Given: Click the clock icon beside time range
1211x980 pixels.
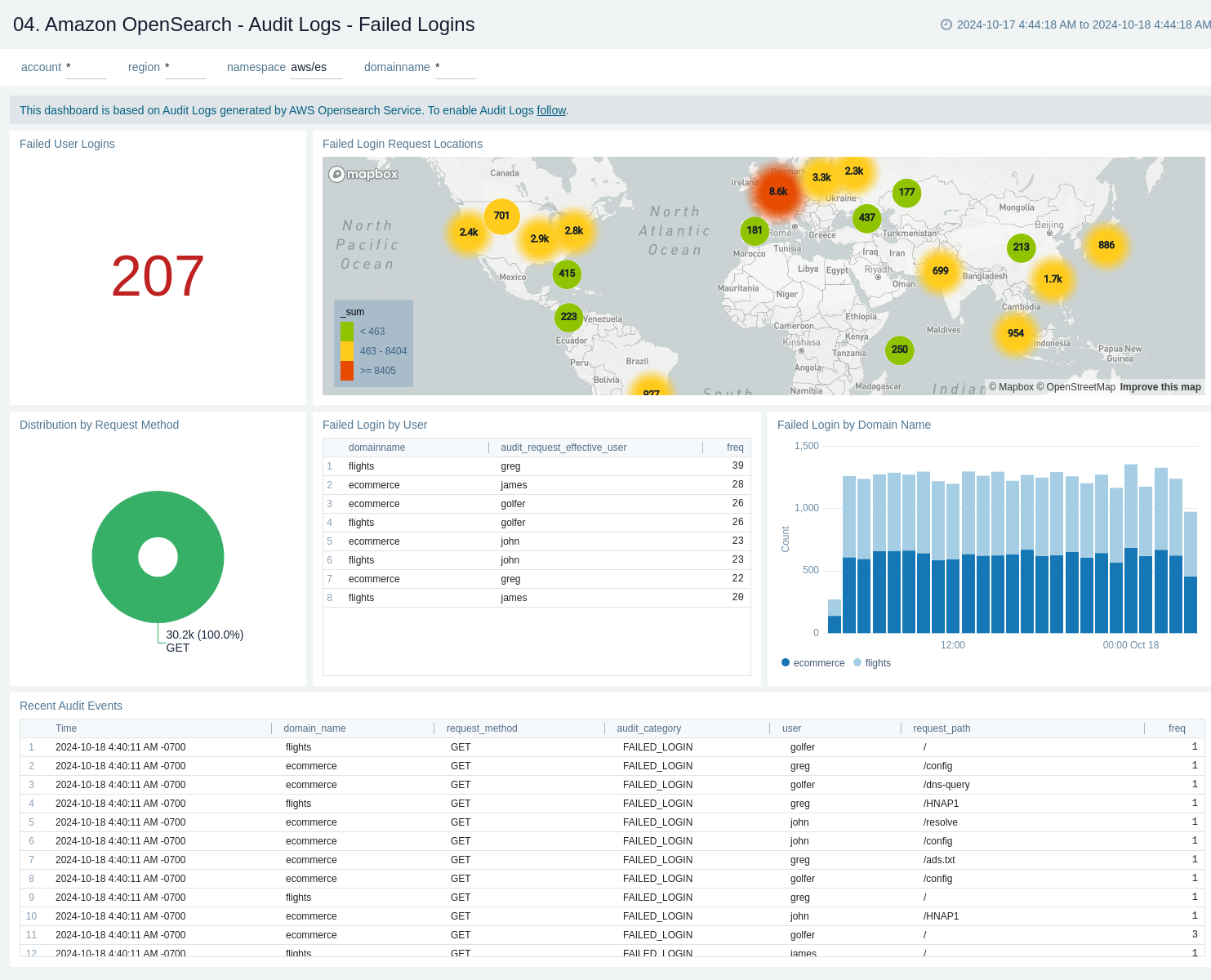Looking at the screenshot, I should click(946, 24).
